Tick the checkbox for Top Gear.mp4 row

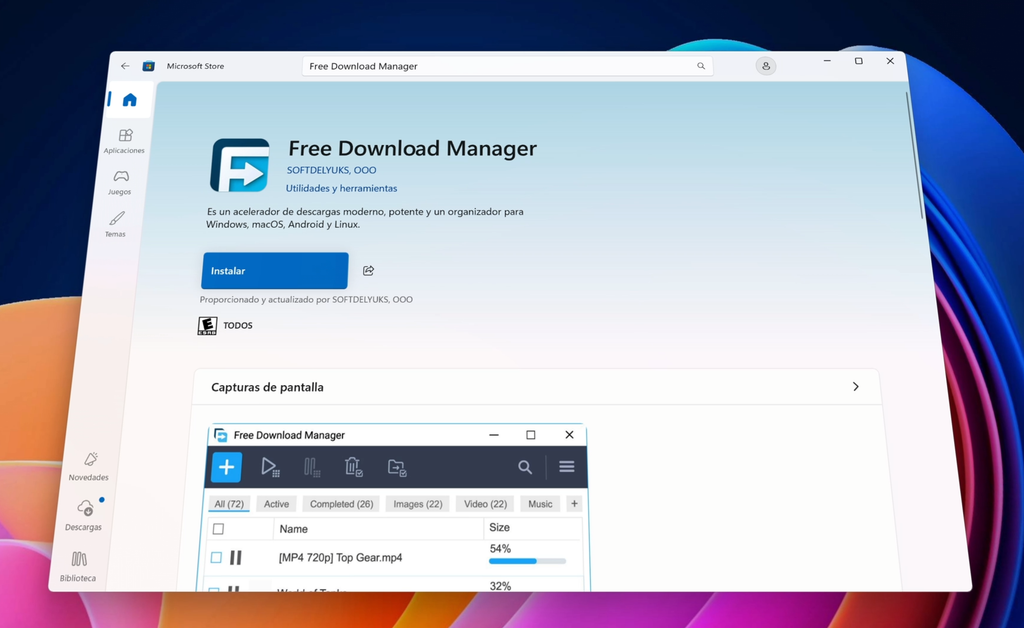[216, 557]
